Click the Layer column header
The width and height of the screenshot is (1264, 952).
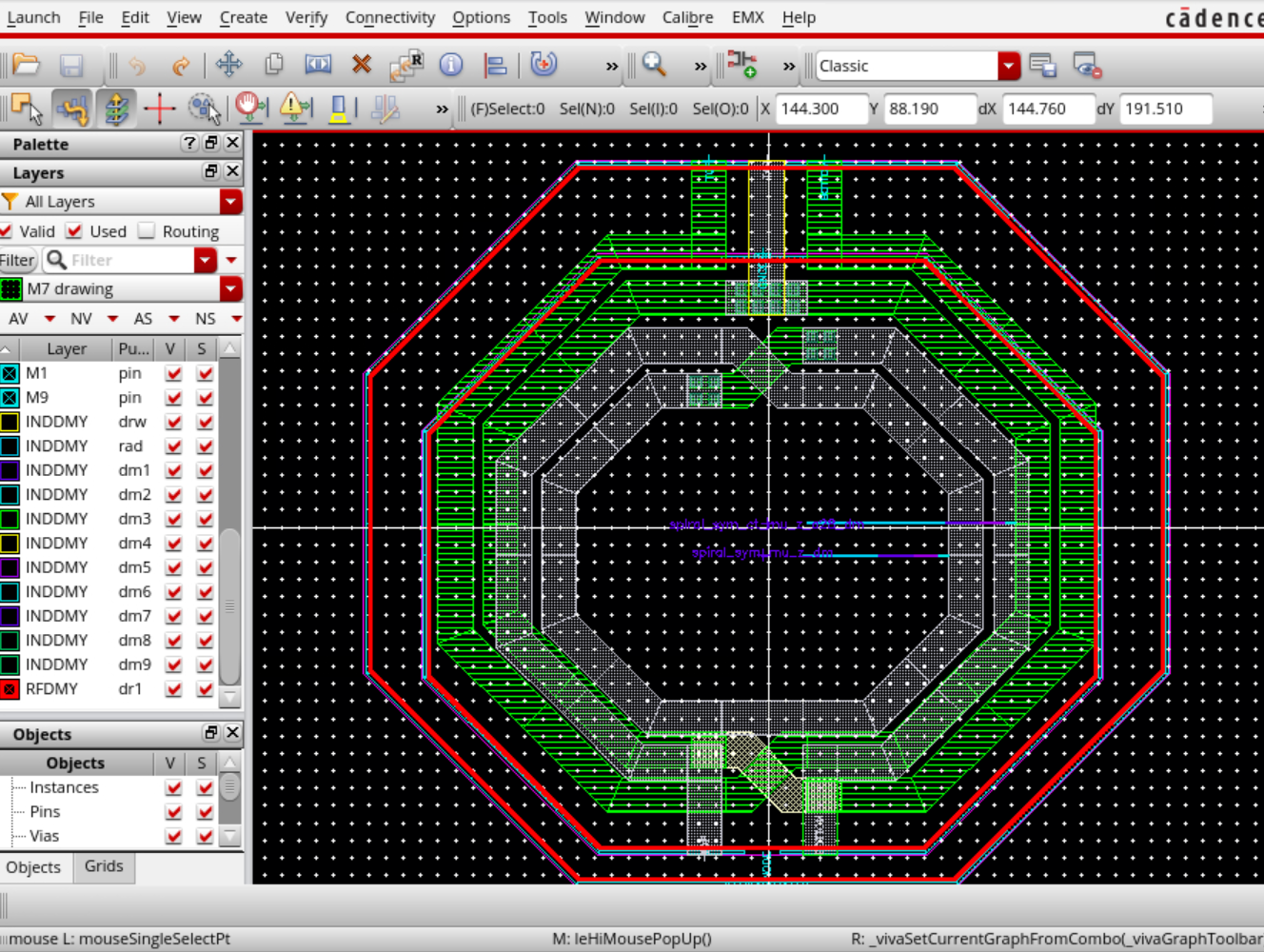(x=67, y=349)
